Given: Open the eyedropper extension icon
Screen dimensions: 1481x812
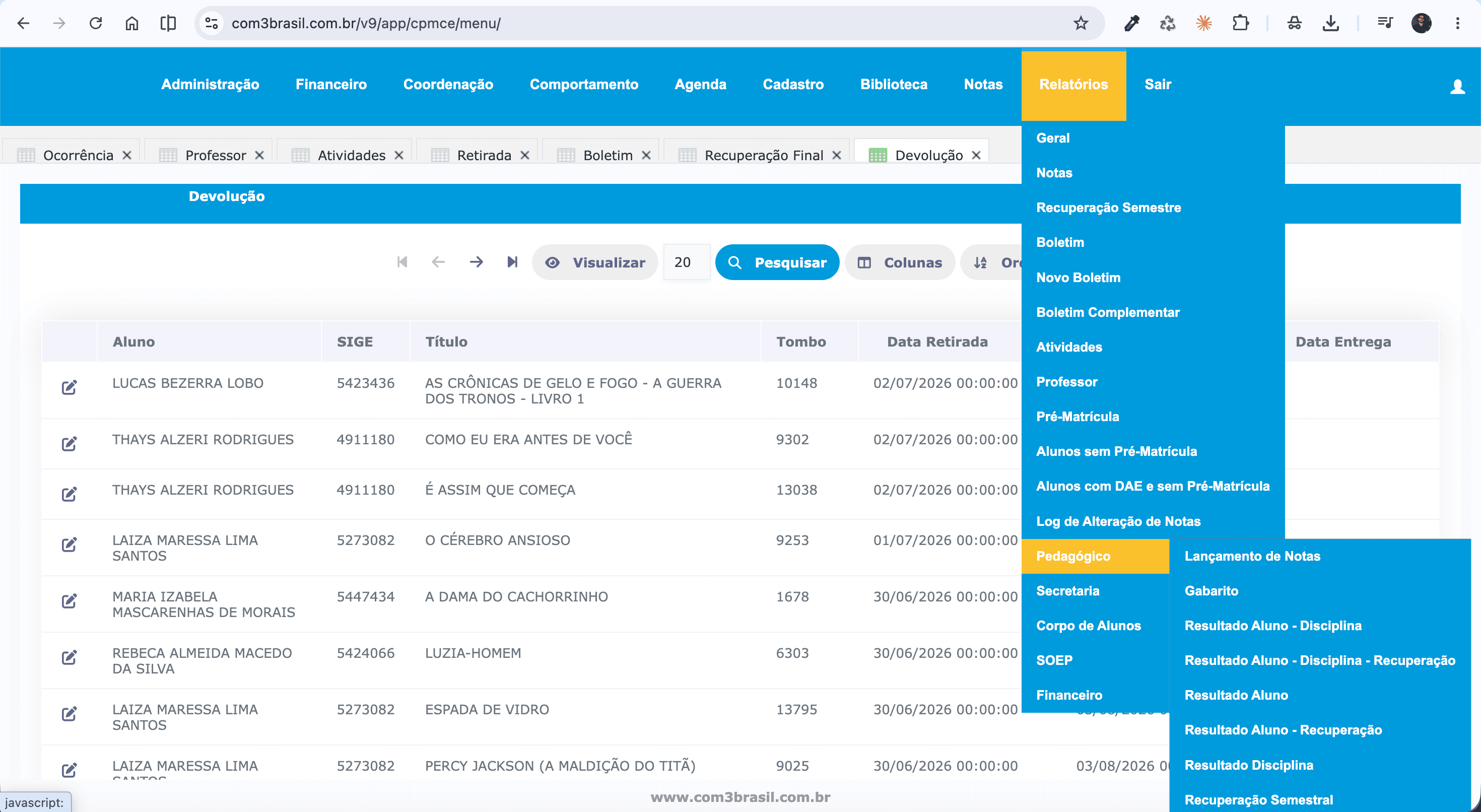Looking at the screenshot, I should (1131, 23).
